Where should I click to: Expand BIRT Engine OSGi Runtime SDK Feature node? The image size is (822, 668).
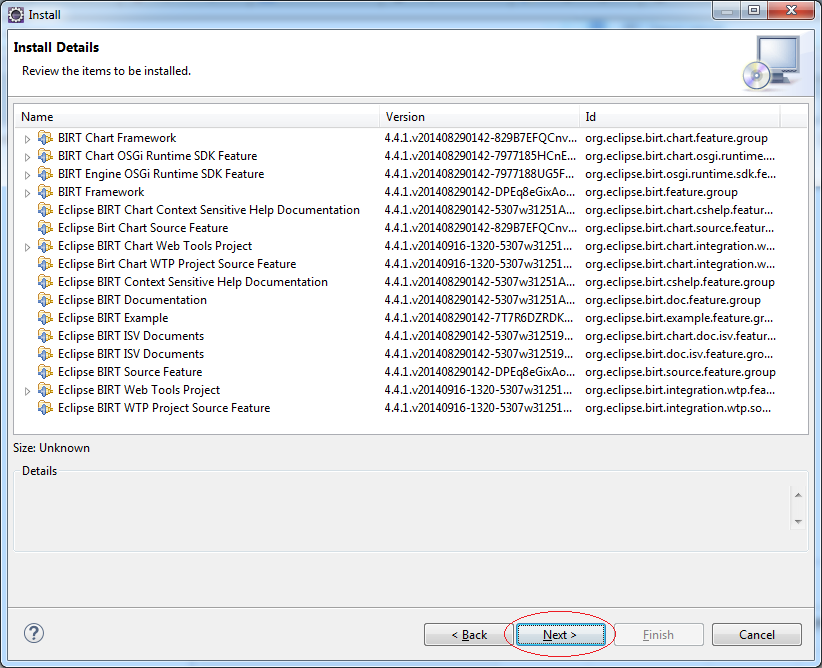tap(27, 175)
